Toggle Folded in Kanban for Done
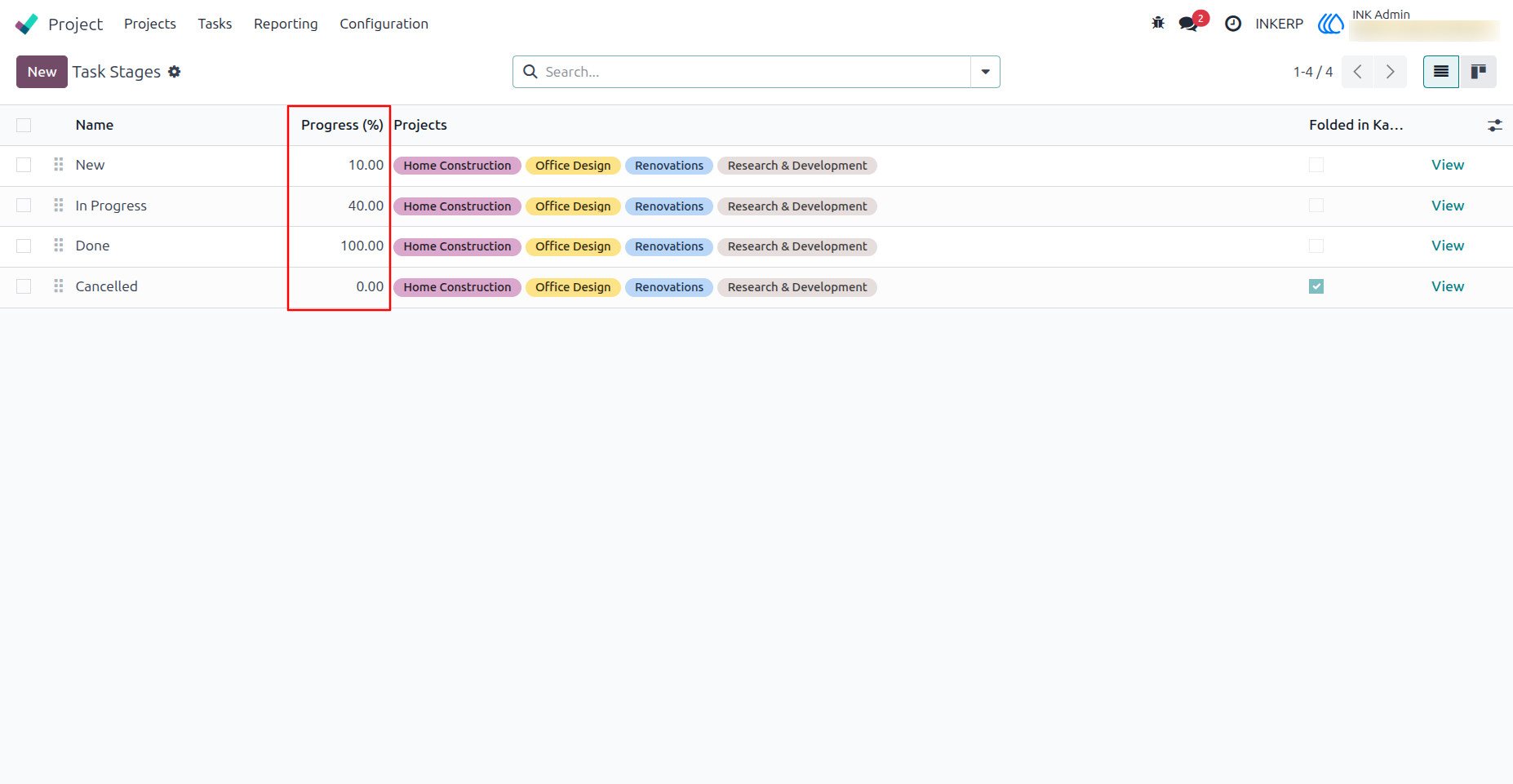The image size is (1513, 784). point(1316,246)
